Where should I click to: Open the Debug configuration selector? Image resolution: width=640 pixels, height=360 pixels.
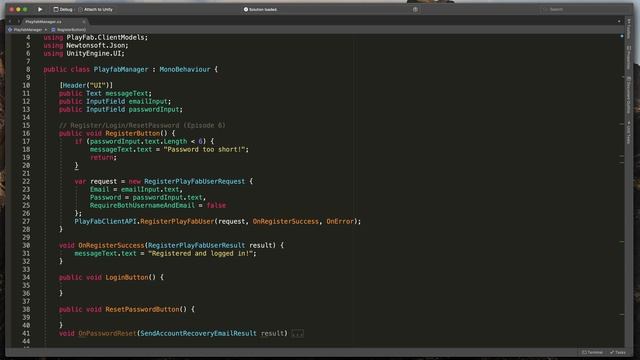pyautogui.click(x=63, y=9)
